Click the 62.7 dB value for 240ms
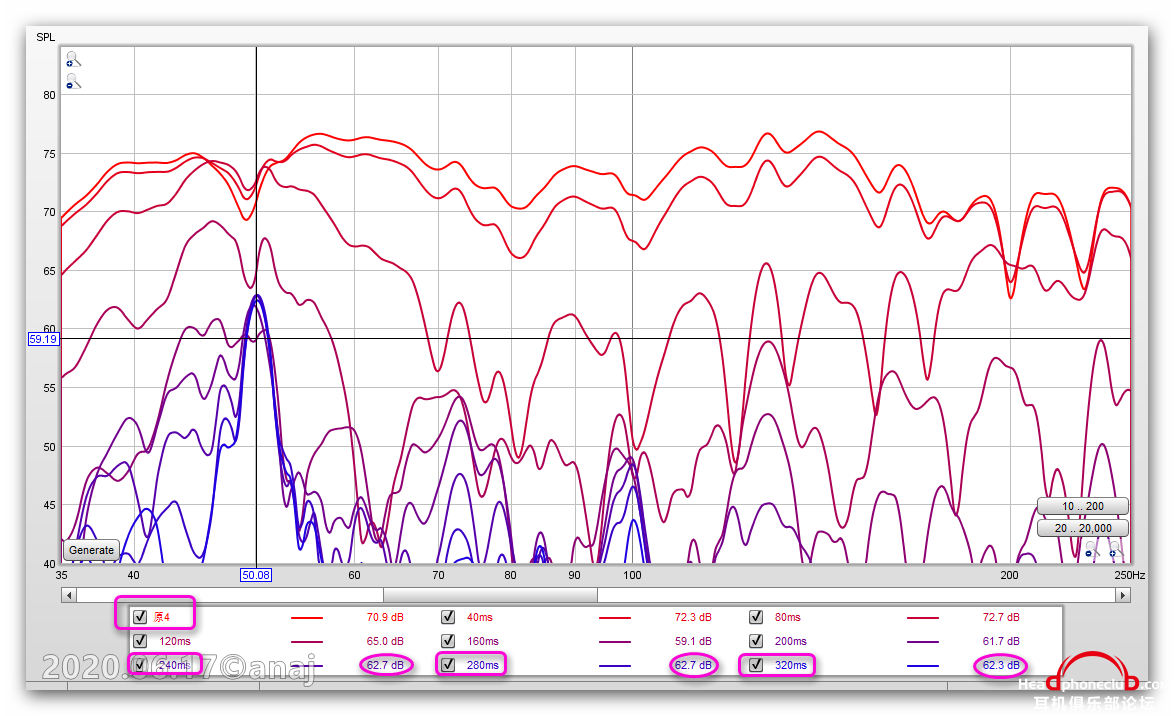The width and height of the screenshot is (1174, 716). [385, 665]
